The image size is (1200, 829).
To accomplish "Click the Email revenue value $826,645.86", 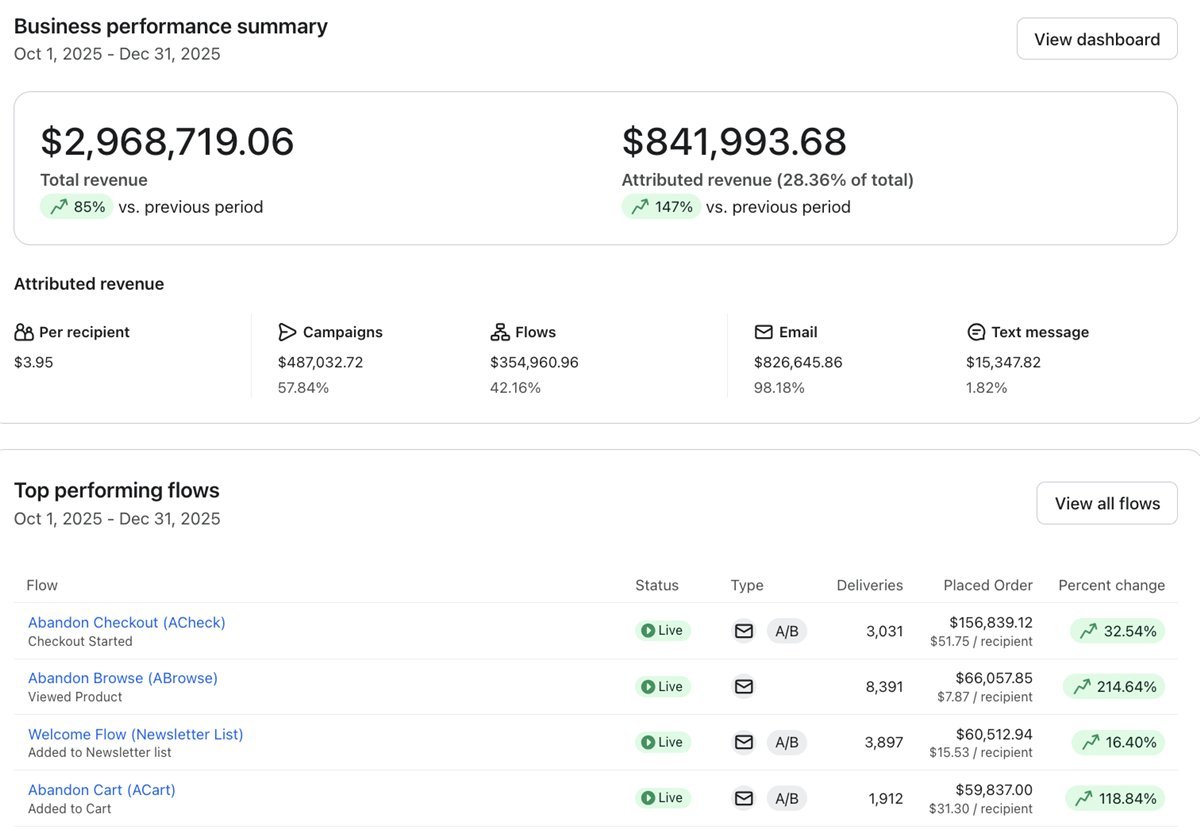I will (x=799, y=362).
